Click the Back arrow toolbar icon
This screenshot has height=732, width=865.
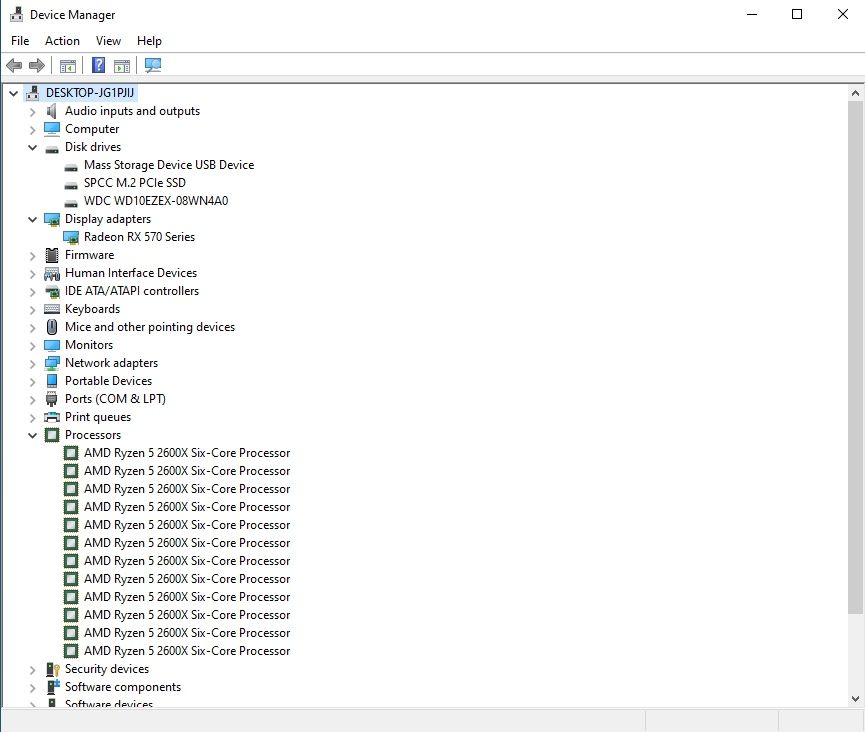[x=14, y=66]
